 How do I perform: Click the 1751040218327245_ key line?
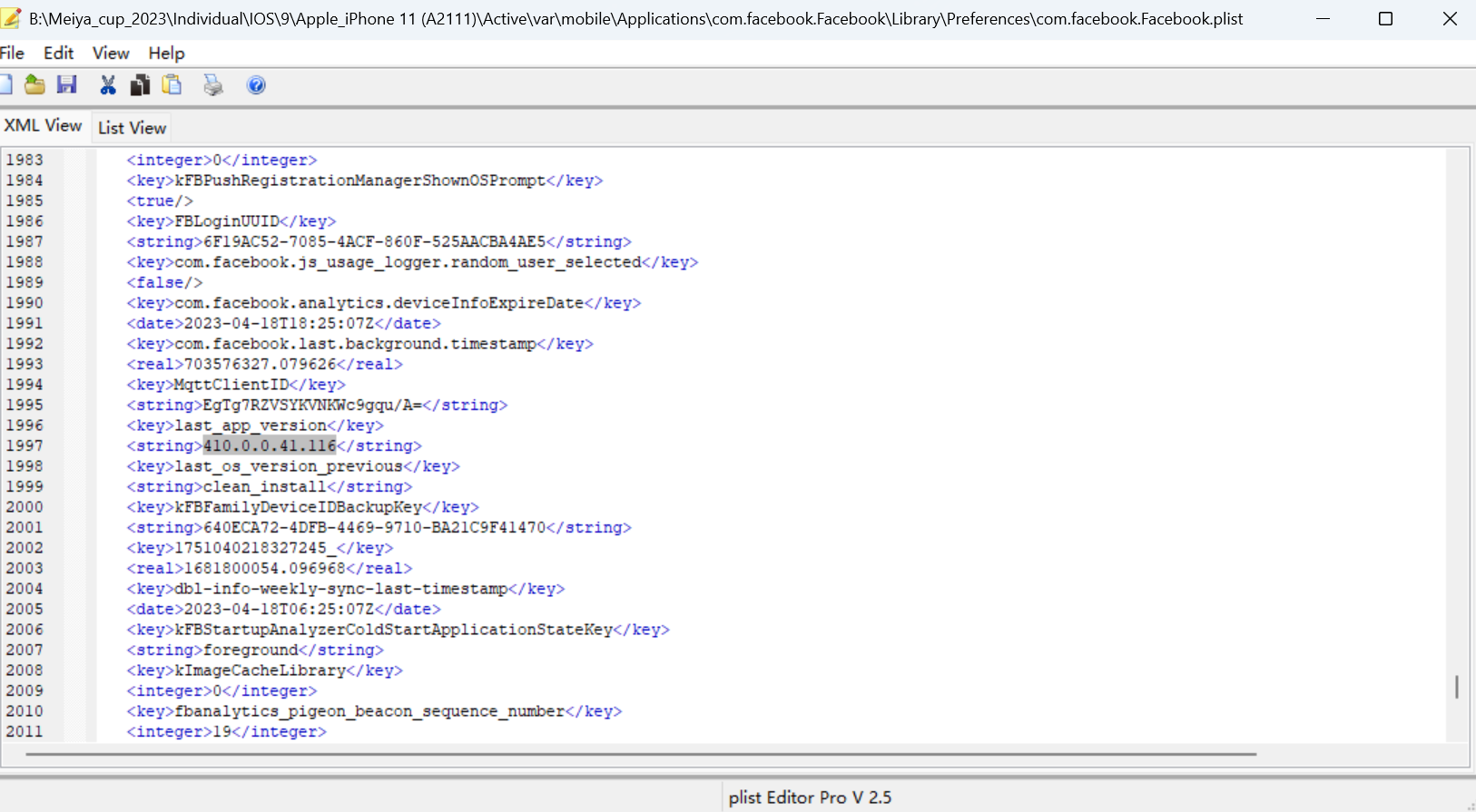pos(260,548)
